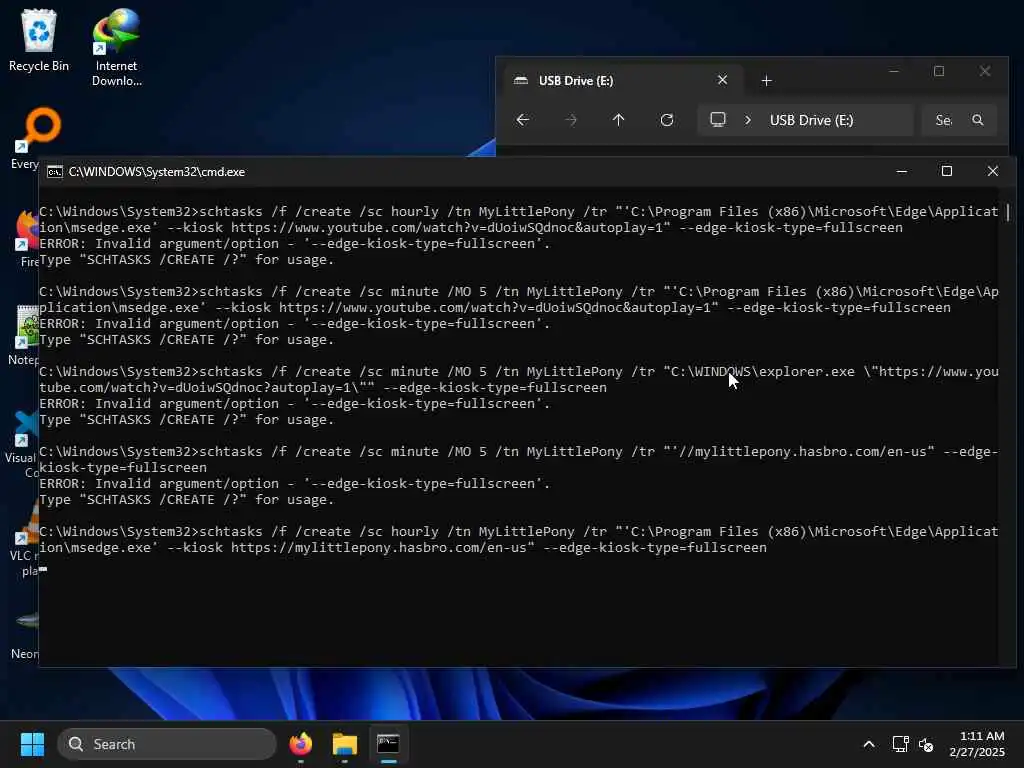Open the network status tray icon
The width and height of the screenshot is (1024, 768).
pyautogui.click(x=901, y=744)
